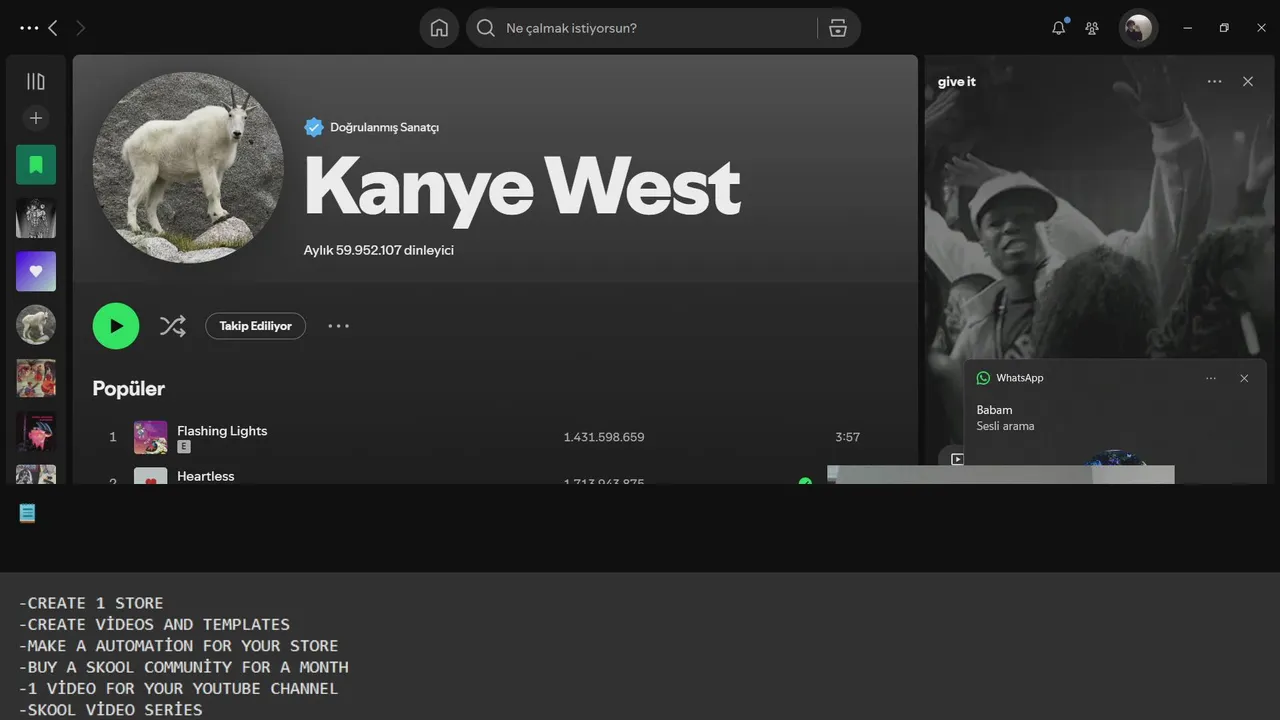Open the user profile avatar
This screenshot has height=720, width=1280.
click(1138, 28)
